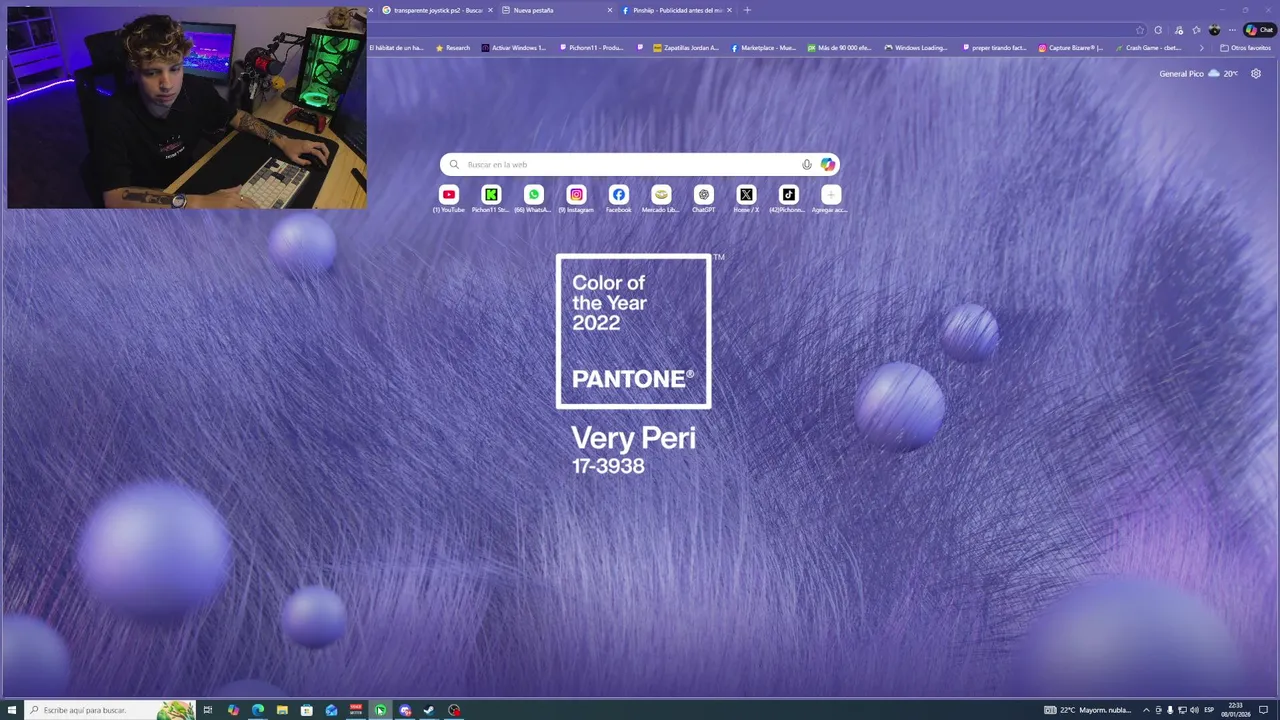Open the General Pico weather widget
The image size is (1280, 720).
click(1198, 74)
